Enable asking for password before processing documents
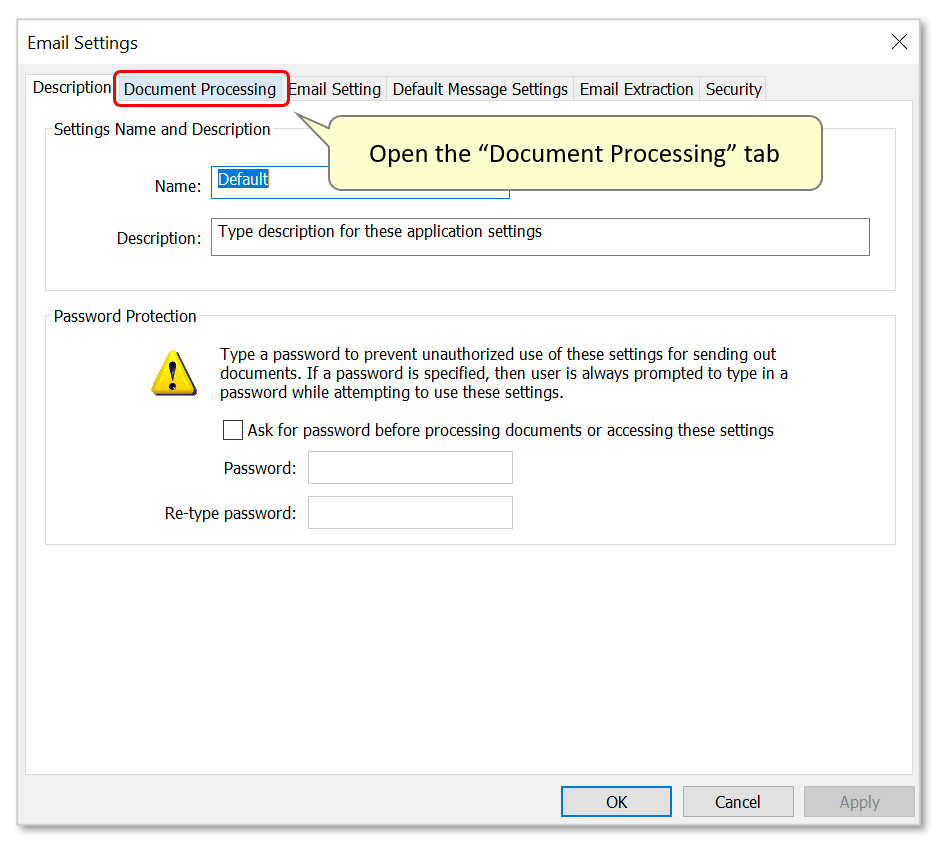942x847 pixels. 233,430
